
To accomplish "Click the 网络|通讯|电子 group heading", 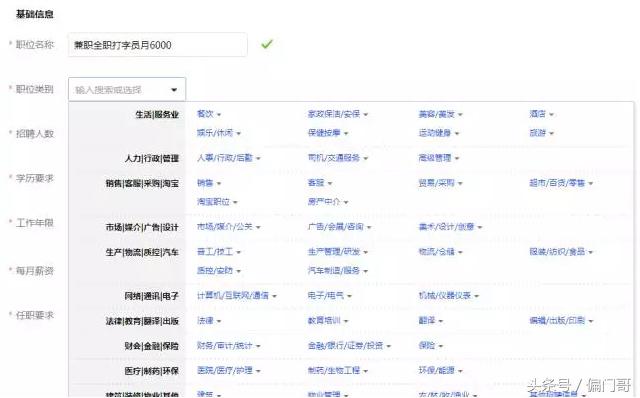I will [152, 296].
